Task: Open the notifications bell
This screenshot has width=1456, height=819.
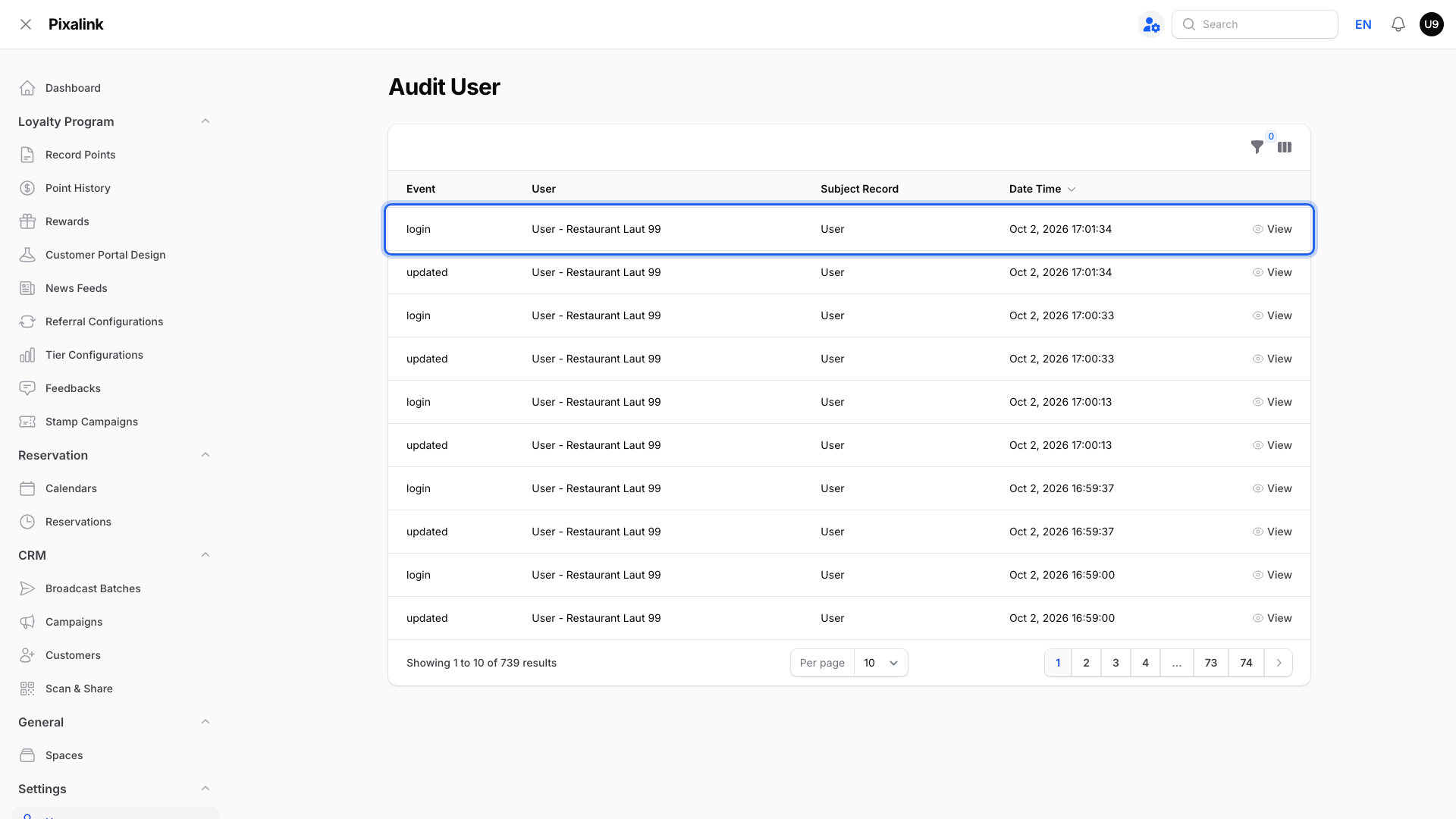Action: pos(1398,24)
